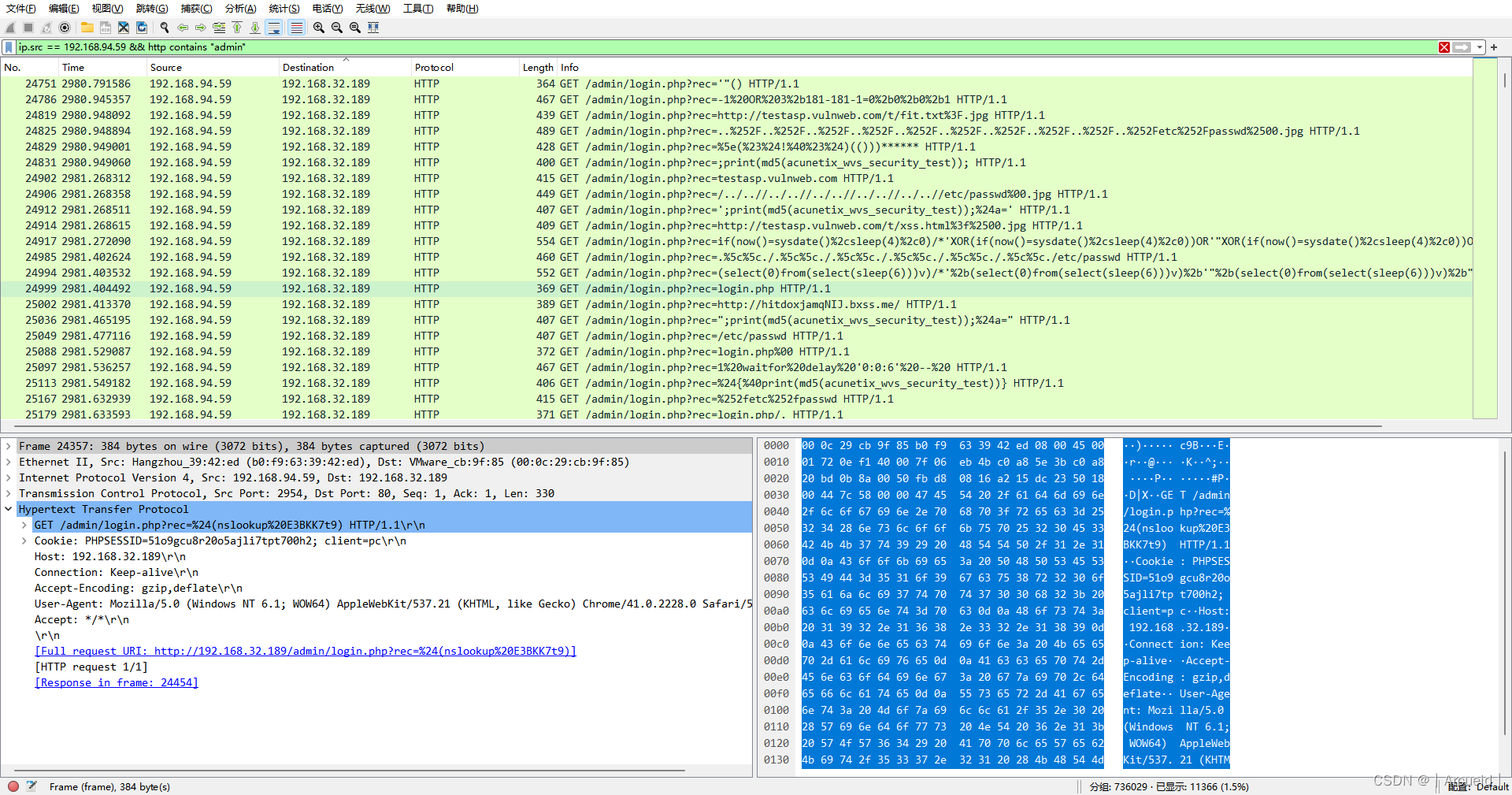This screenshot has height=795, width=1512.
Task: Save the capture file icon
Action: pyautogui.click(x=106, y=28)
